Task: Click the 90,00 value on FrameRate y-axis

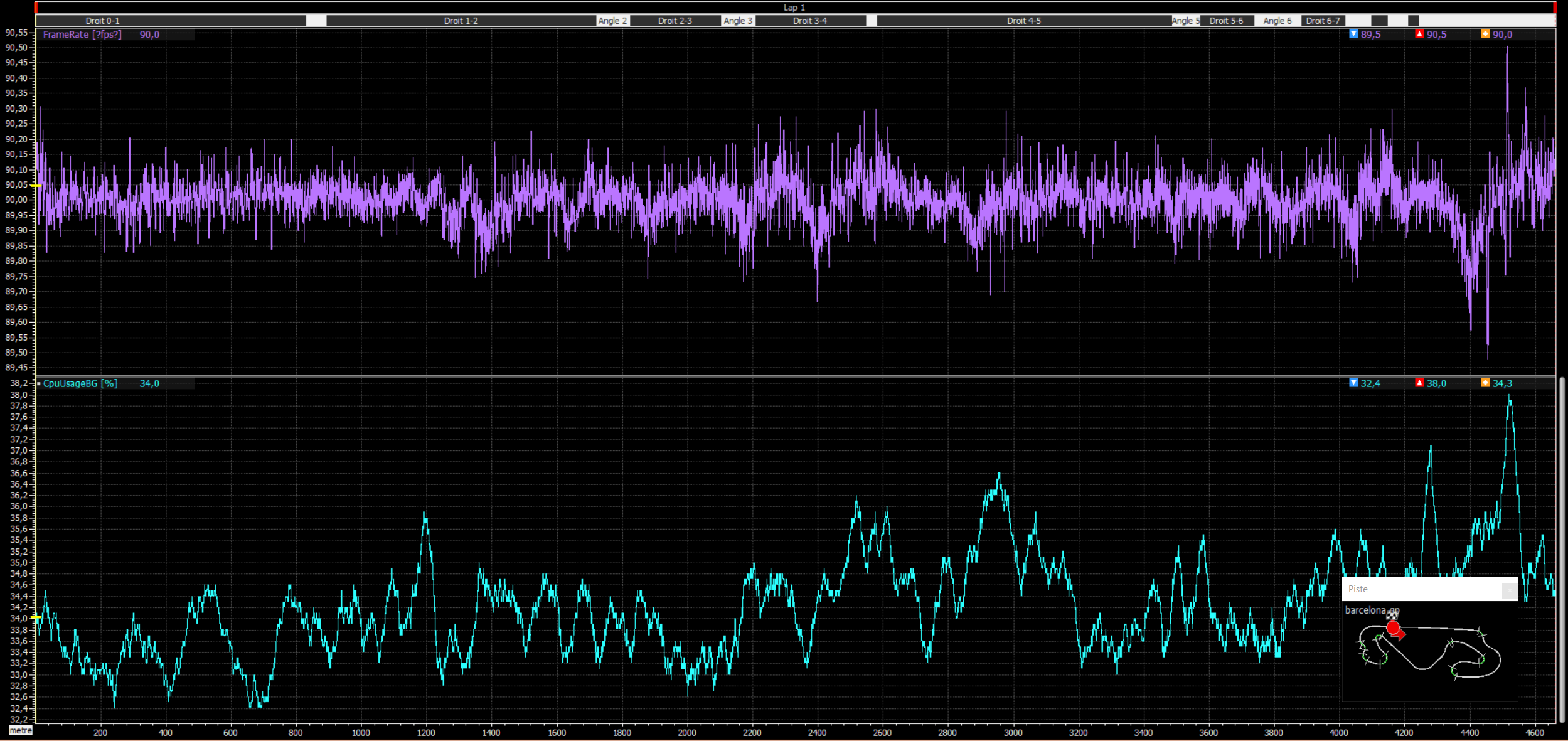Action: [16, 200]
